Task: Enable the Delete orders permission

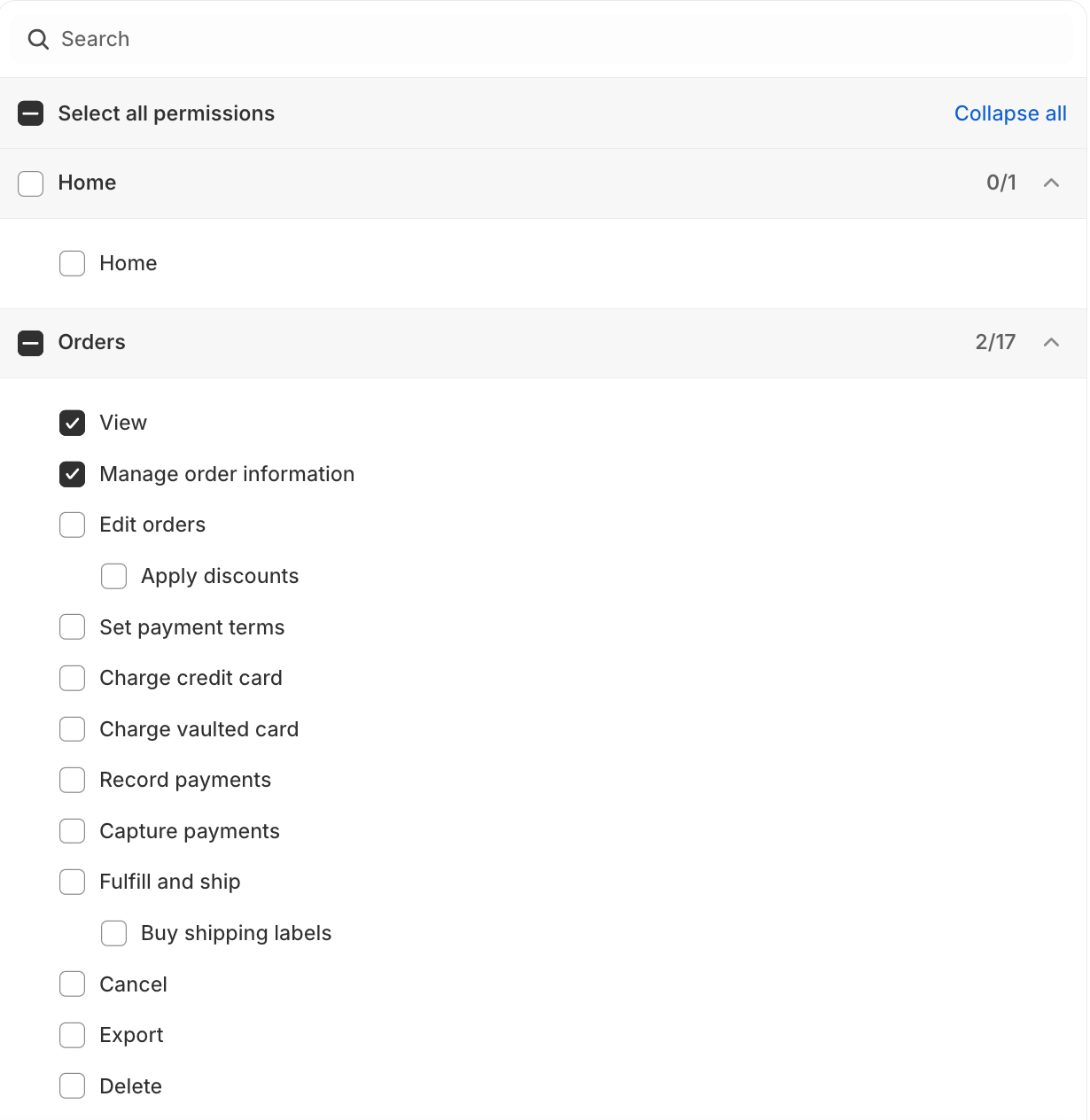Action: [73, 1086]
